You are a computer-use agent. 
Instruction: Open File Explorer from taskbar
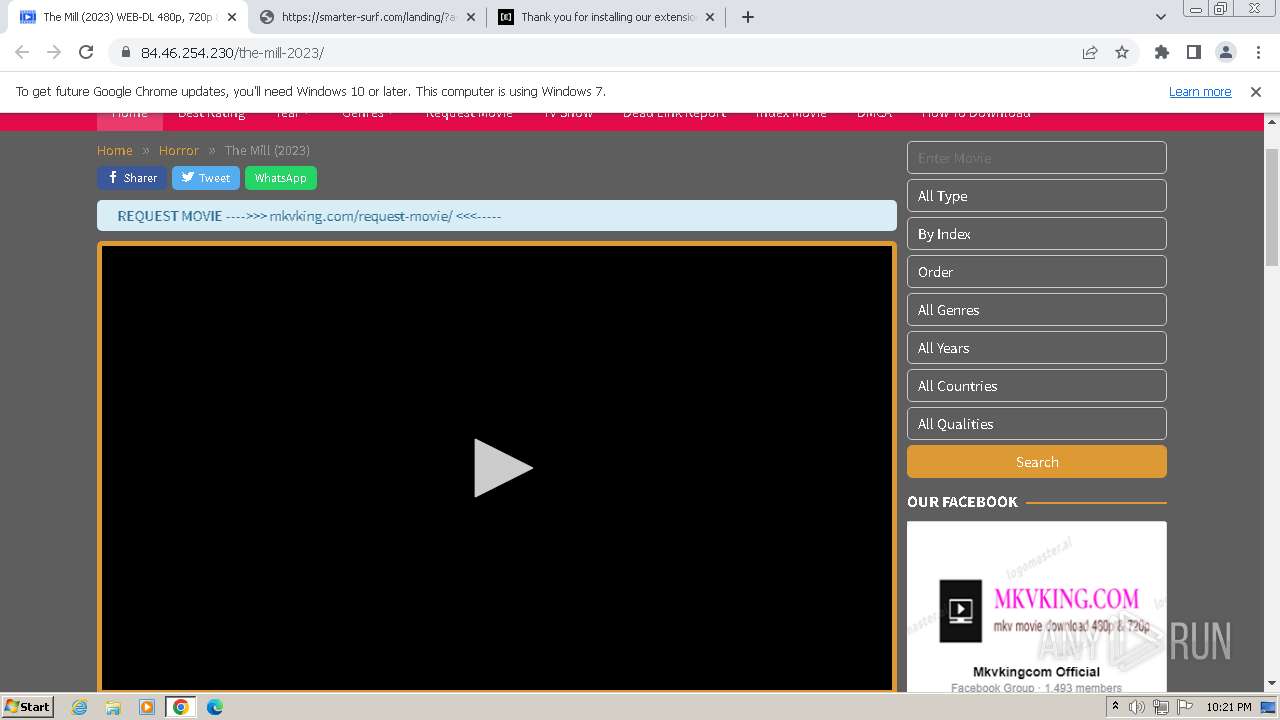pyautogui.click(x=113, y=707)
